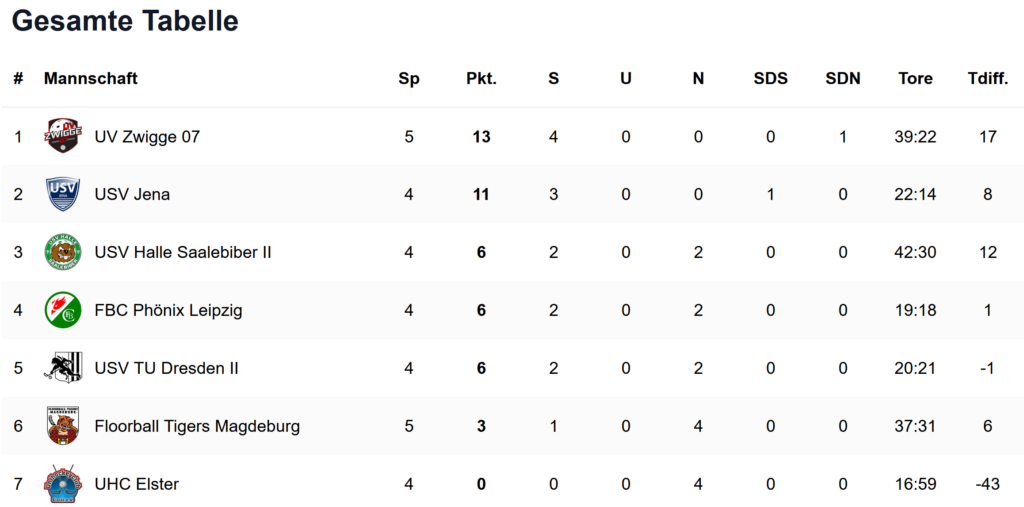Follow the USV Jena team name link

[x=133, y=195]
